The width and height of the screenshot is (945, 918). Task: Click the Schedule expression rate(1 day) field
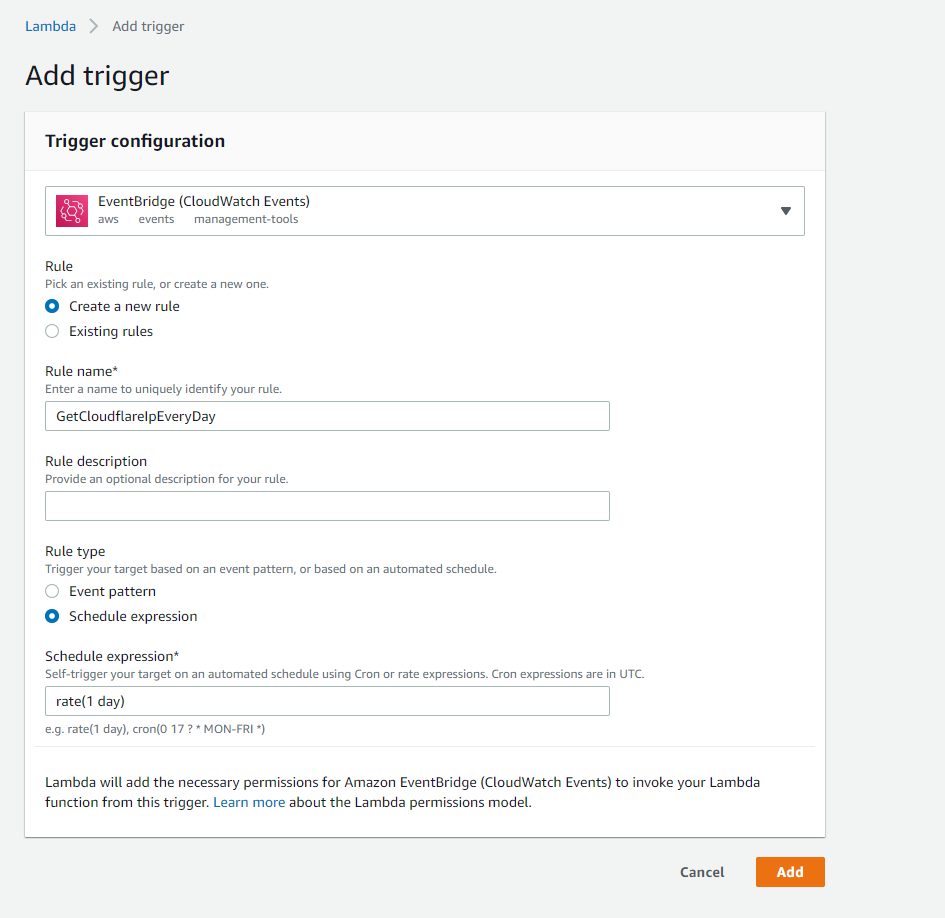coord(327,701)
